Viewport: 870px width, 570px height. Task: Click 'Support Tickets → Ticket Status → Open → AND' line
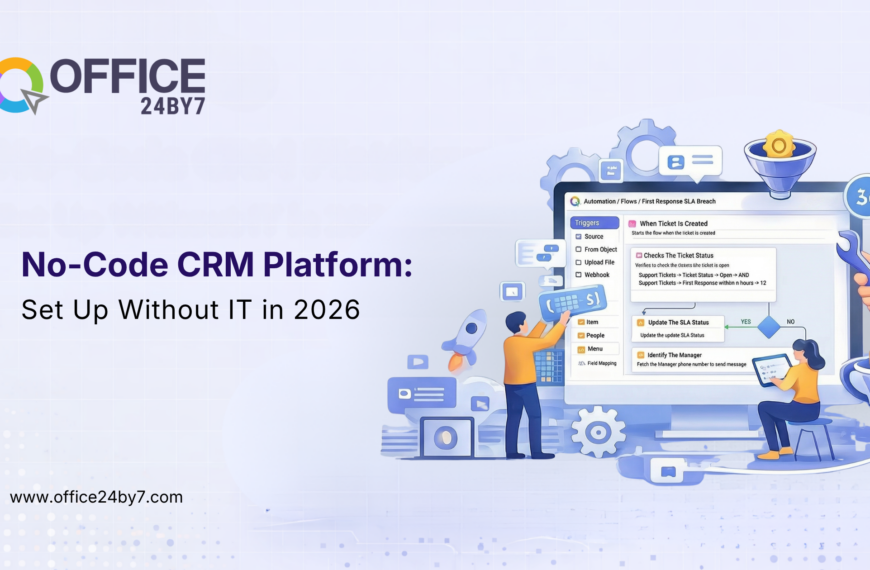click(x=694, y=275)
